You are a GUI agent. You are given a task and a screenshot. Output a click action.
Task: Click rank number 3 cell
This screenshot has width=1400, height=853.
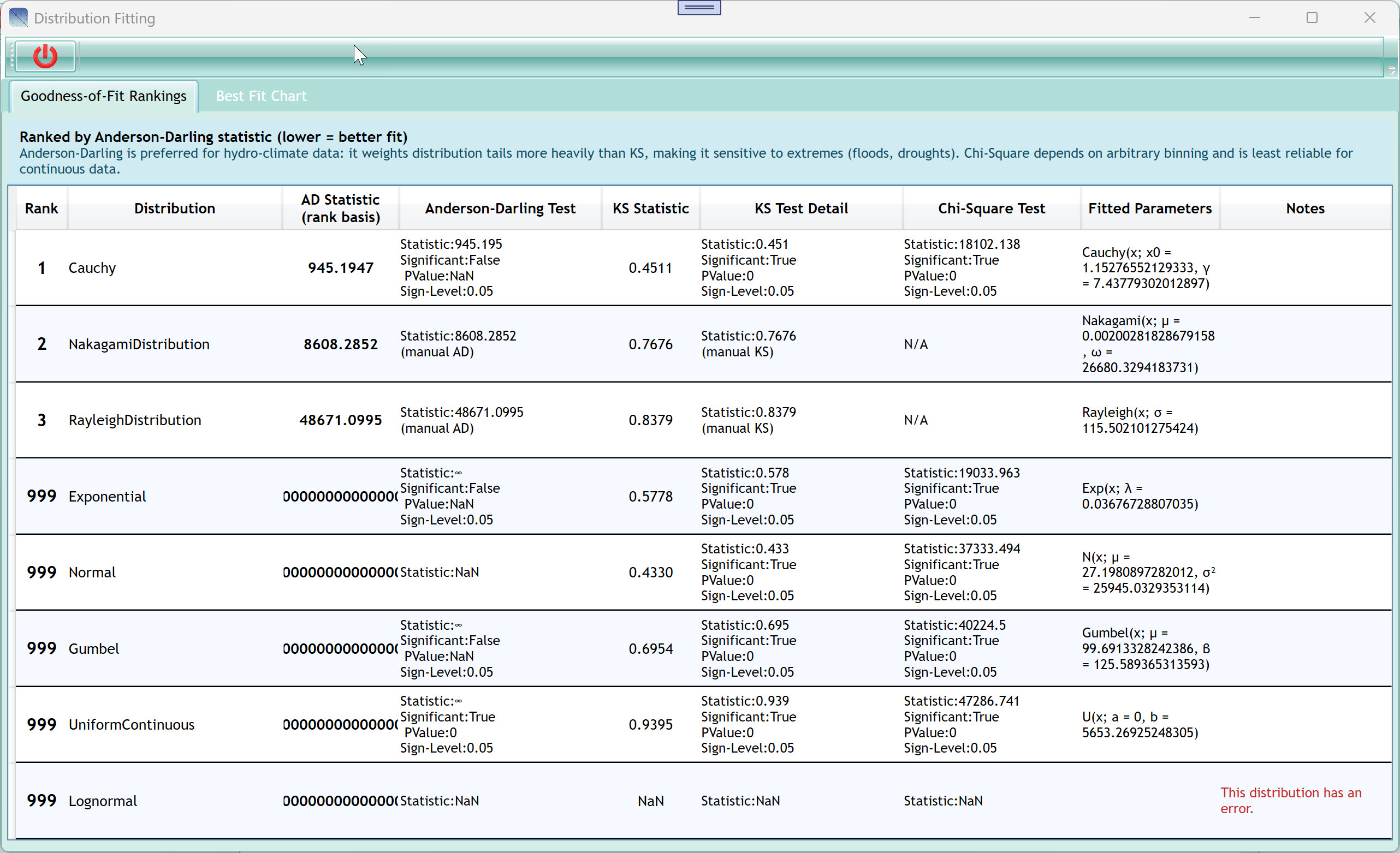click(x=41, y=420)
